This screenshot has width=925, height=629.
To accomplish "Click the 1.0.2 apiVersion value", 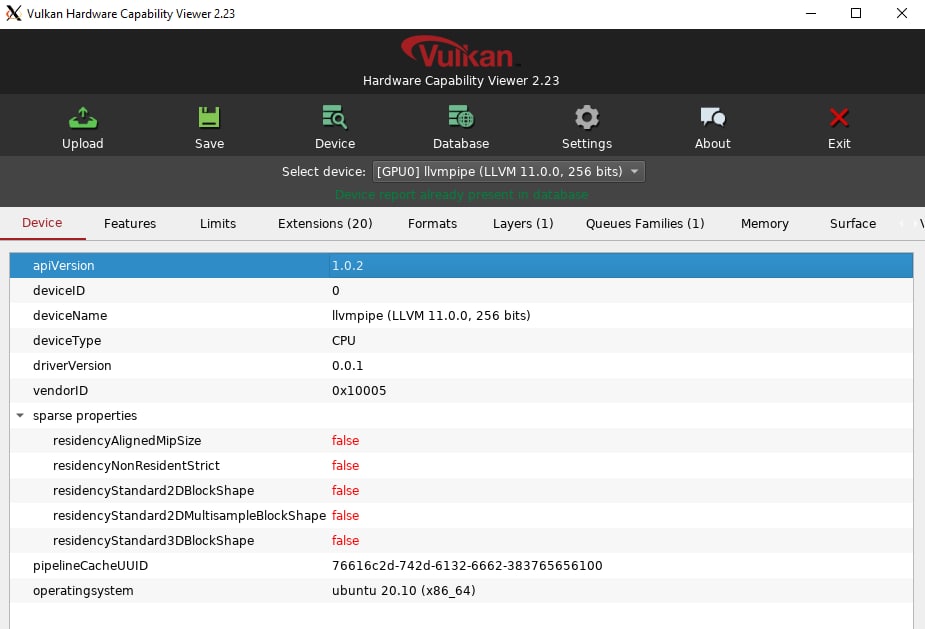I will (347, 266).
